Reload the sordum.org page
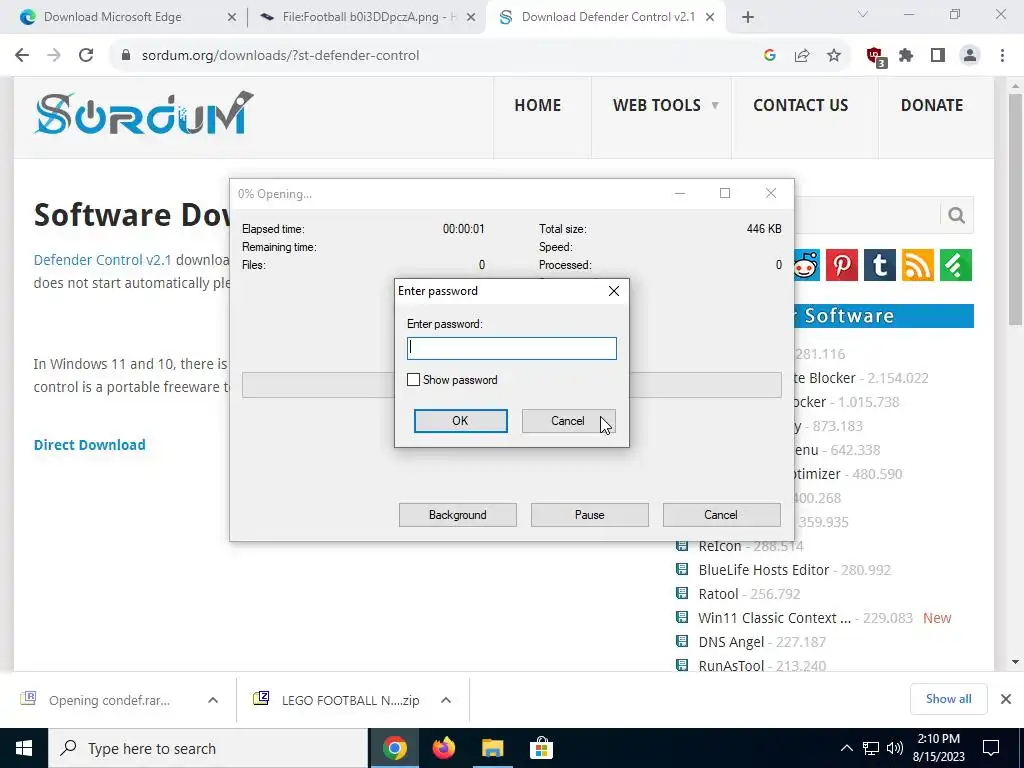This screenshot has height=768, width=1024. point(86,56)
